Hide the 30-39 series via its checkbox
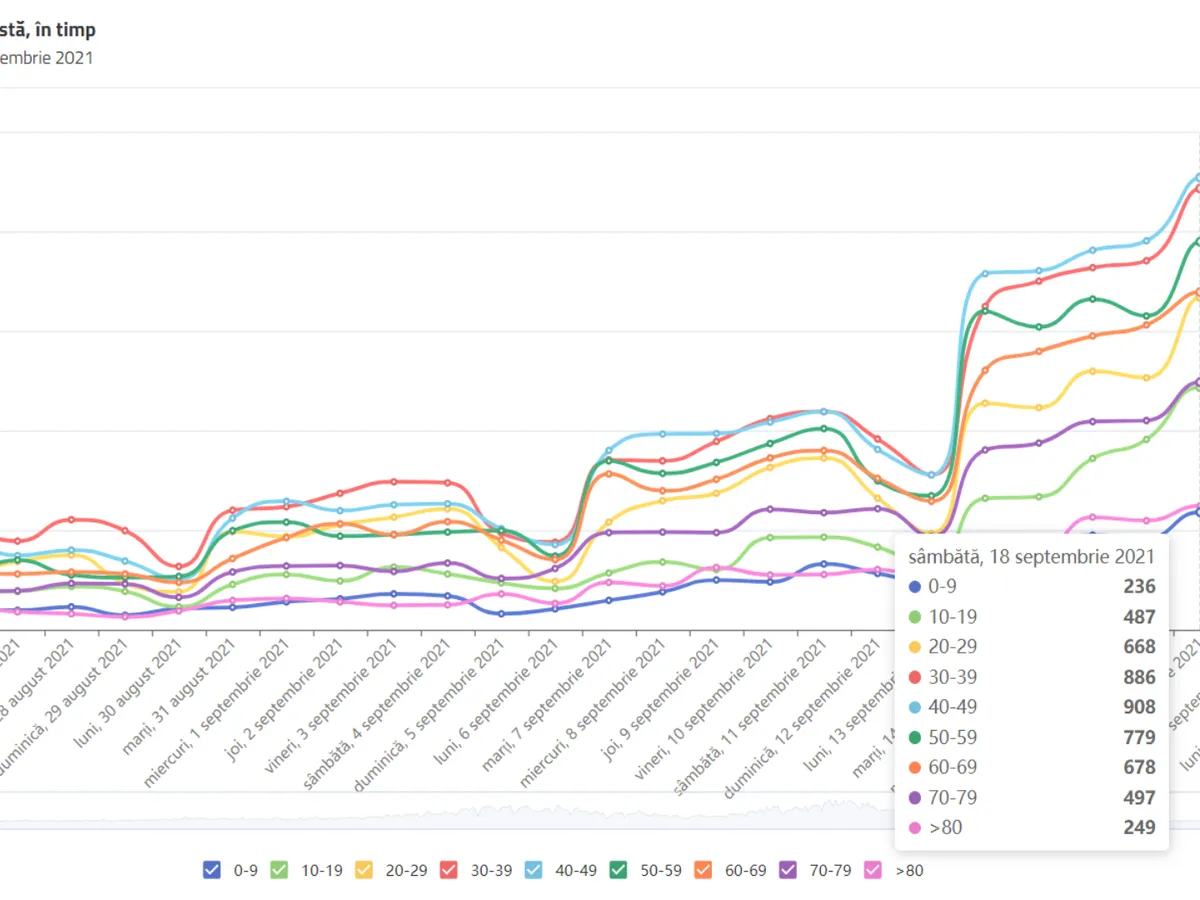Viewport: 1200px width, 900px height. [449, 870]
